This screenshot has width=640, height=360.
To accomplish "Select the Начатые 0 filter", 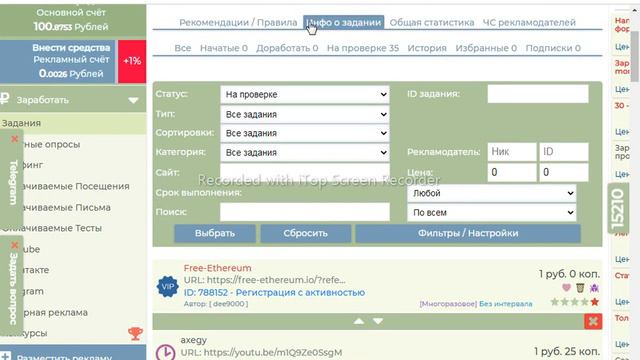I will click(x=224, y=48).
